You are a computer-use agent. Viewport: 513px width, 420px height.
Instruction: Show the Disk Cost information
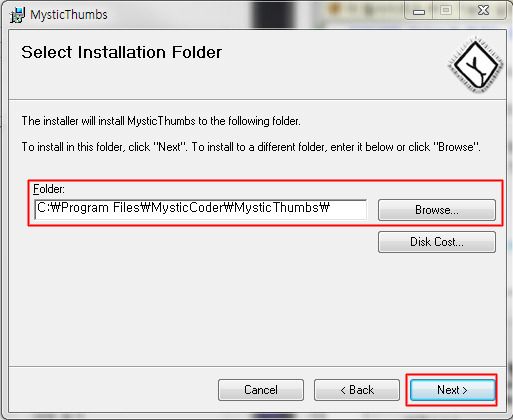point(437,242)
